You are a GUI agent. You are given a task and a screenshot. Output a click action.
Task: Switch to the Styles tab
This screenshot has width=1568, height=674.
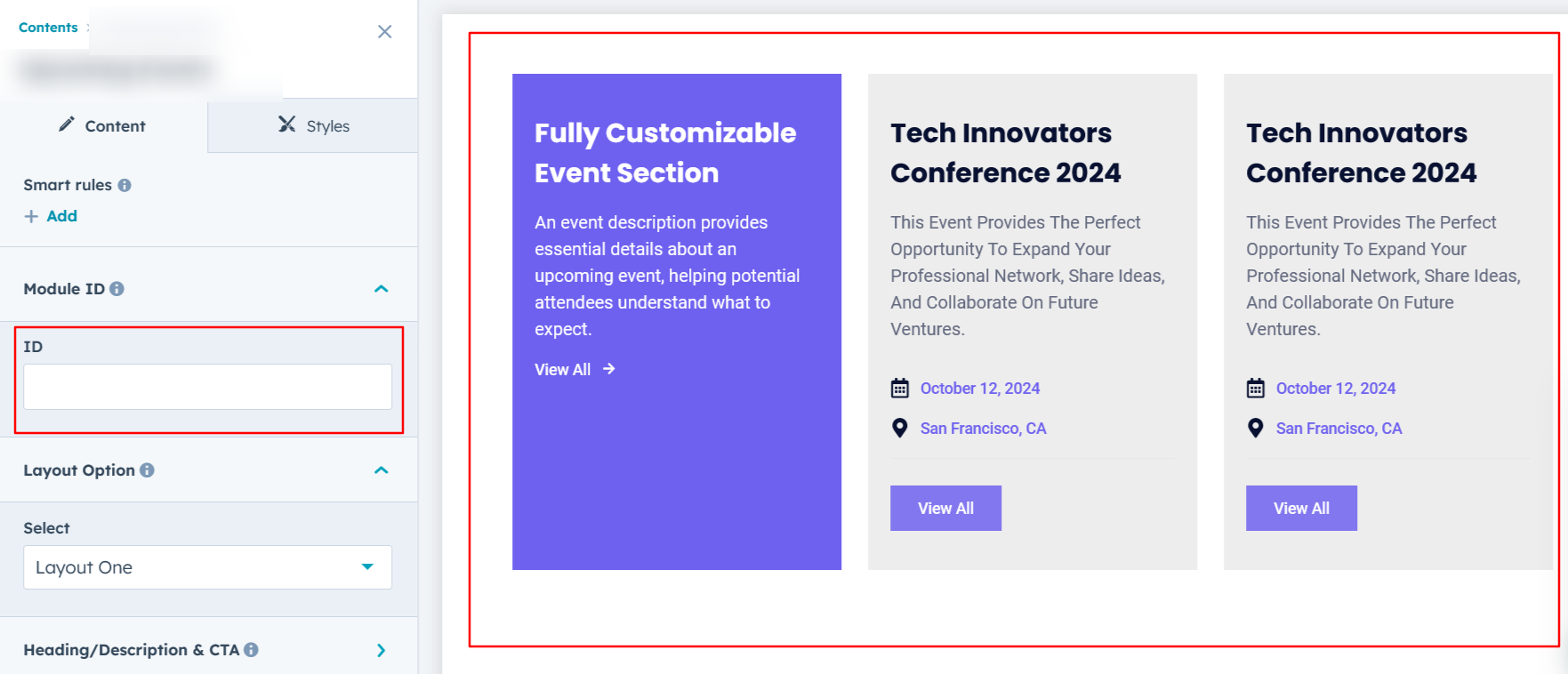pos(313,126)
